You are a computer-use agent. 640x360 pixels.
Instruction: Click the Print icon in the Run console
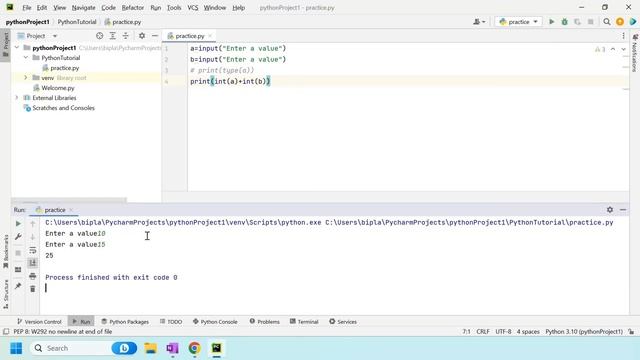click(33, 276)
